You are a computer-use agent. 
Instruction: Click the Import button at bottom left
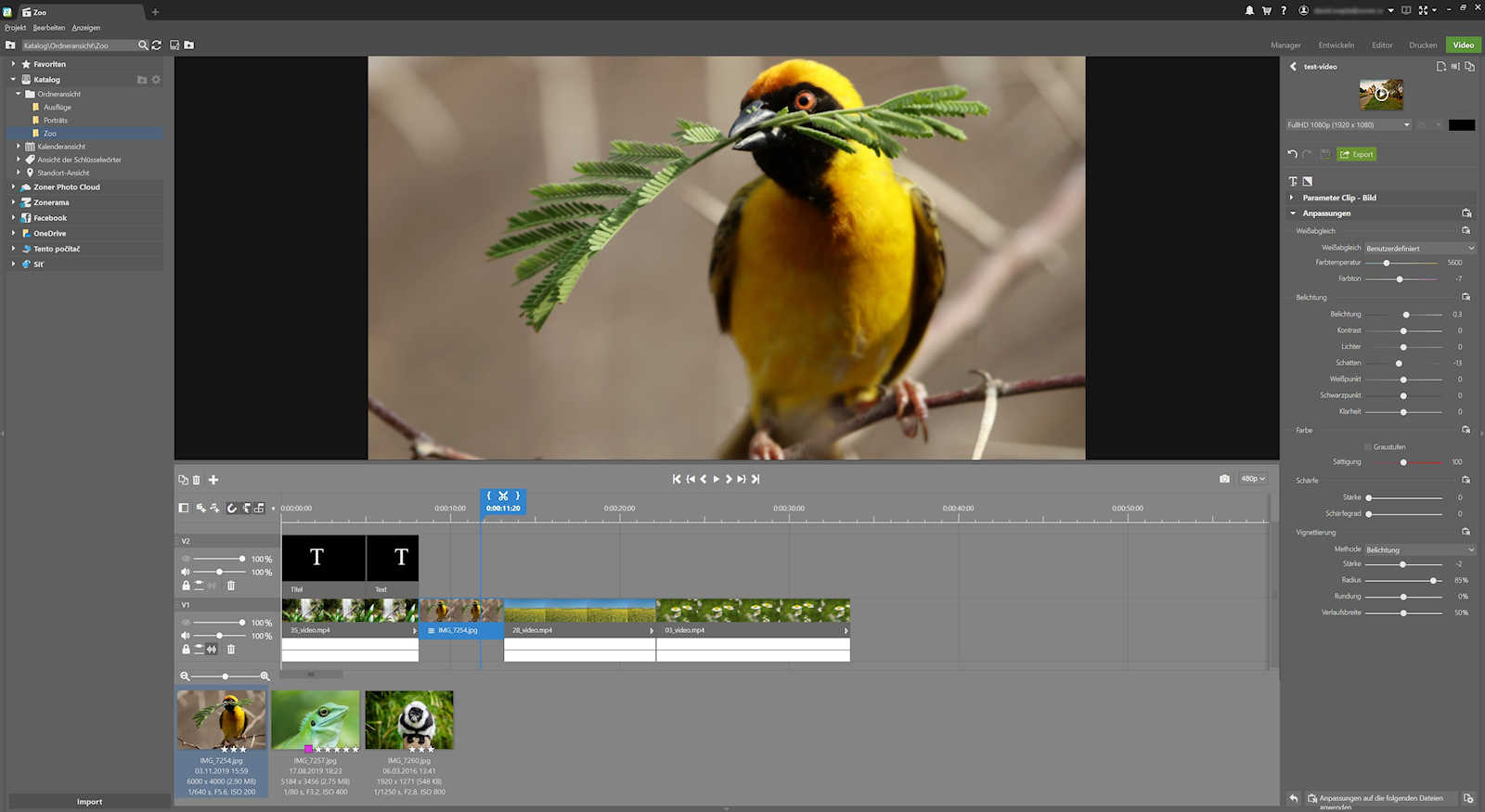89,802
